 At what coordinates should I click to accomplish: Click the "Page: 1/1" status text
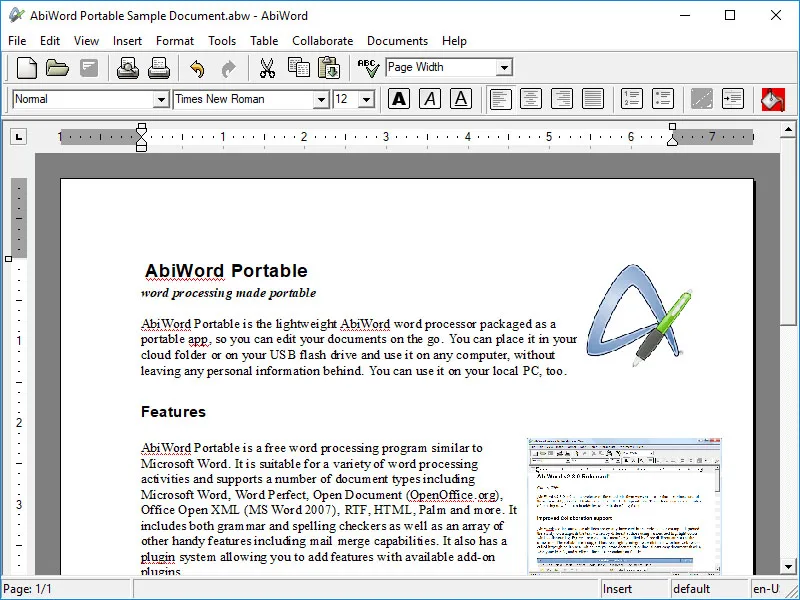tap(28, 589)
